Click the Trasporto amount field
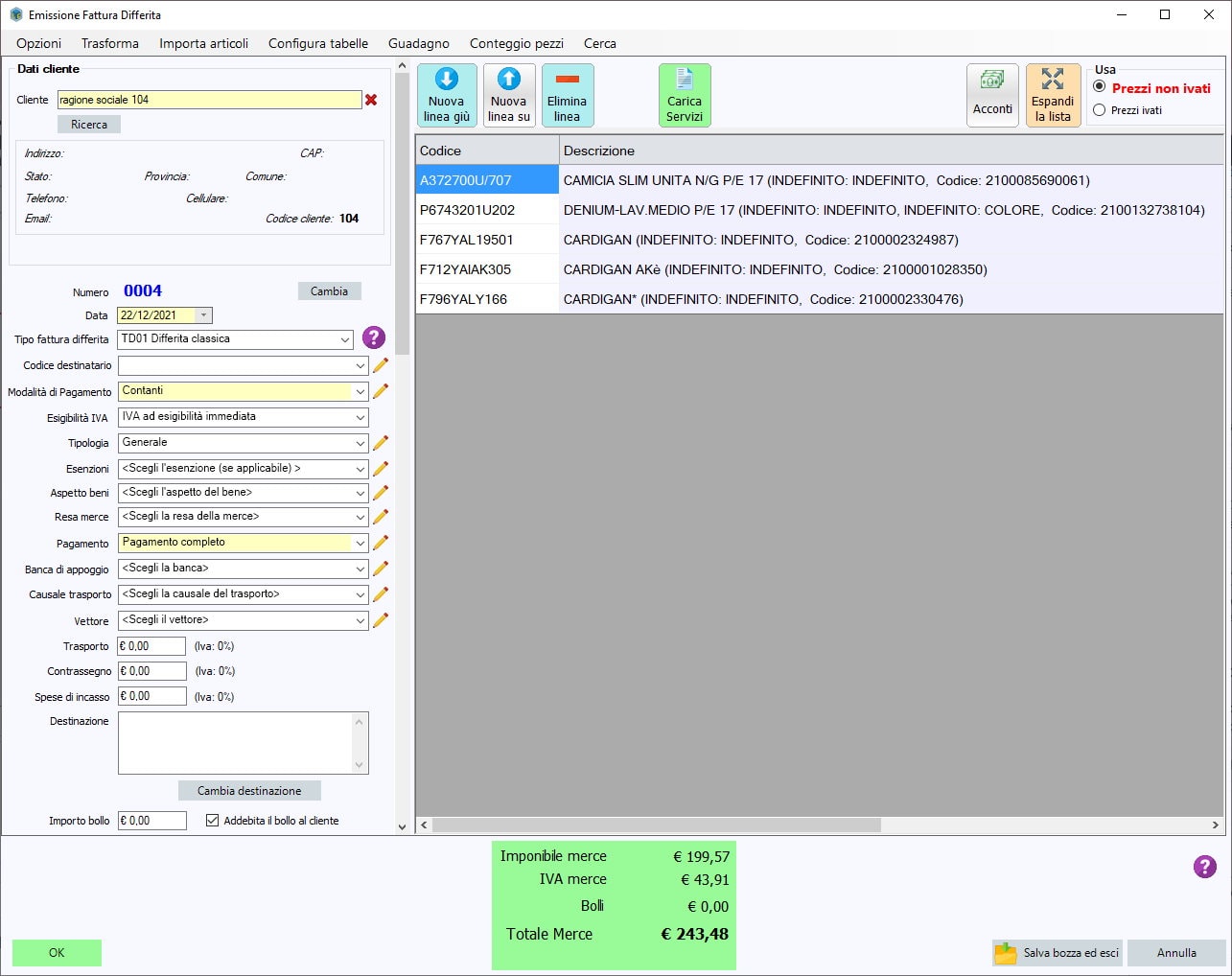 tap(151, 646)
